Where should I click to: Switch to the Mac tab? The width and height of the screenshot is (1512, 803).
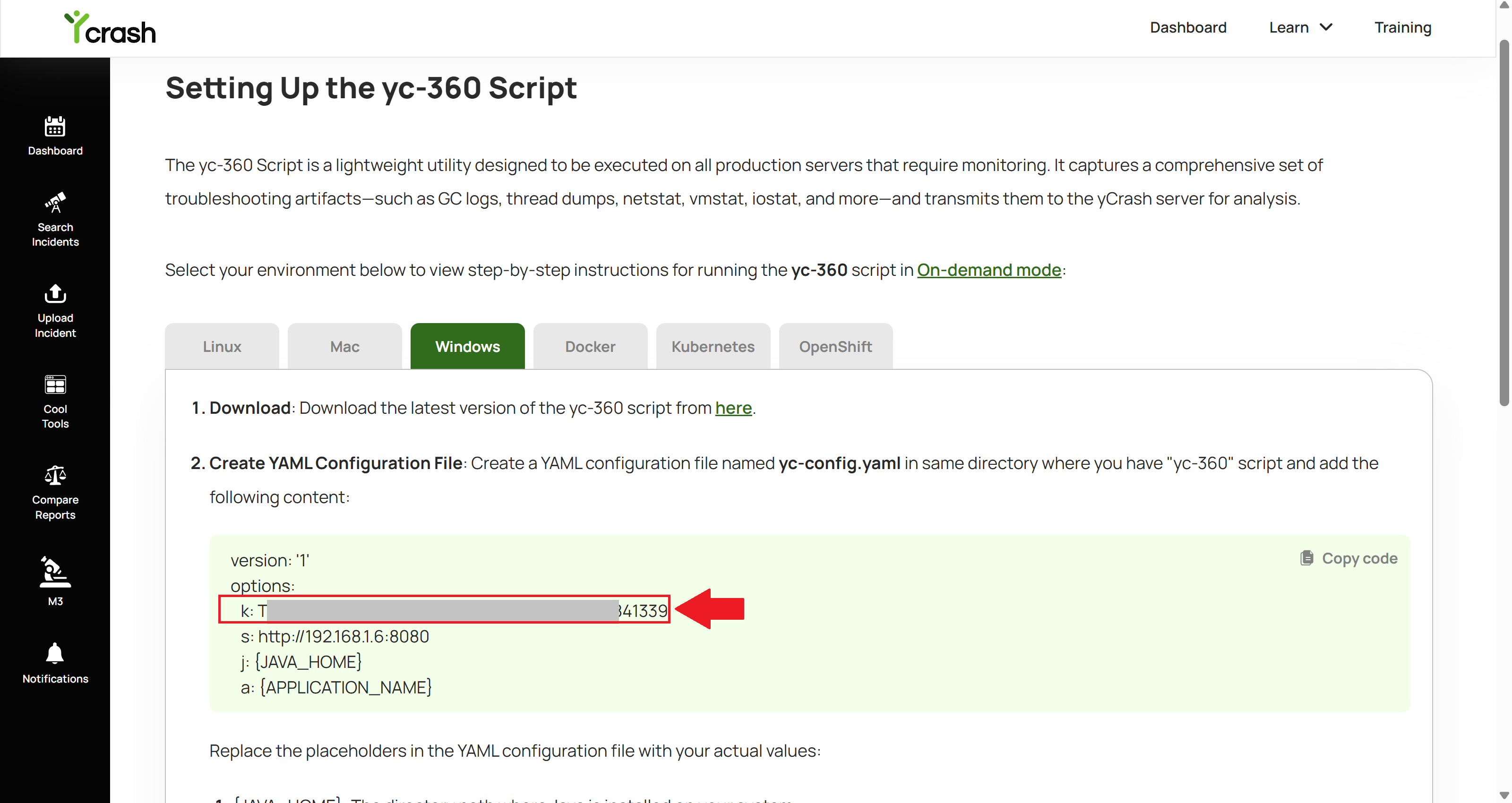coord(344,346)
